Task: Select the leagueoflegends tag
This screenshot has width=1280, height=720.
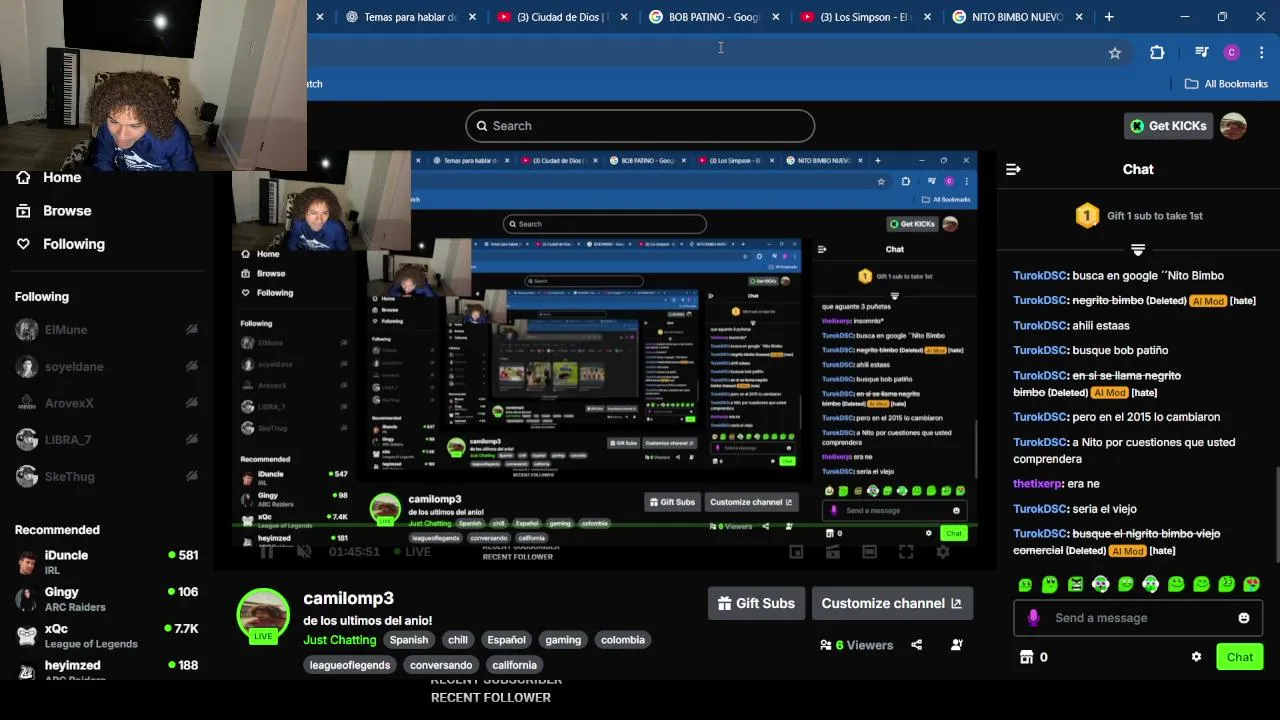Action: click(x=350, y=665)
